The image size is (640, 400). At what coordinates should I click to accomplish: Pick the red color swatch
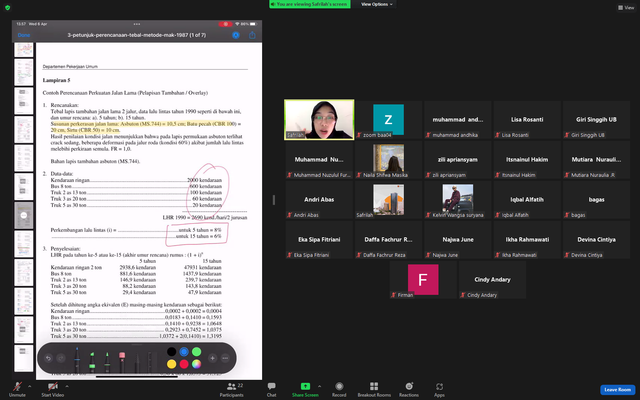(184, 364)
